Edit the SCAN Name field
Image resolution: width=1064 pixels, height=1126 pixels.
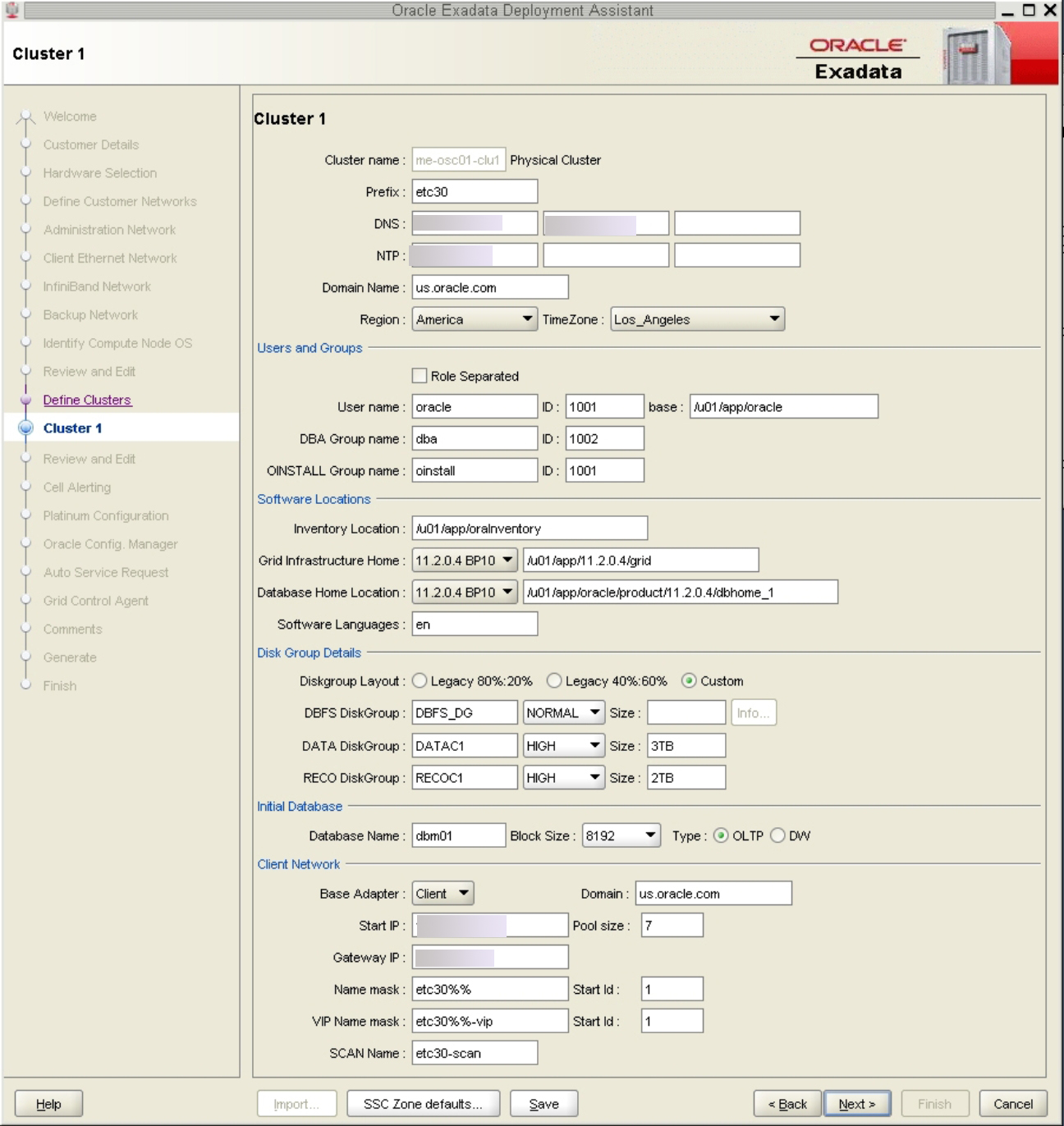point(475,1051)
